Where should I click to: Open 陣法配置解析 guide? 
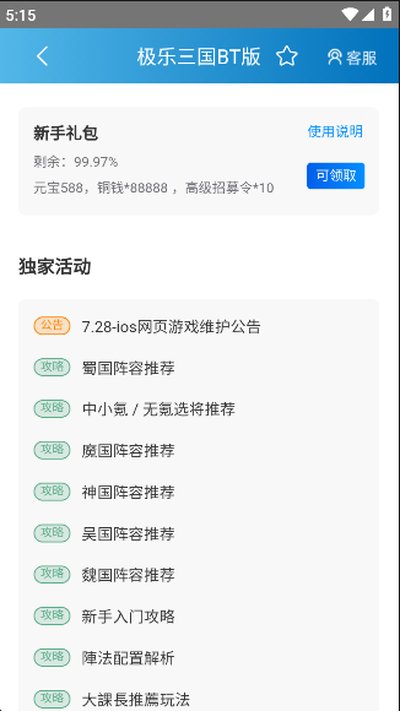128,658
